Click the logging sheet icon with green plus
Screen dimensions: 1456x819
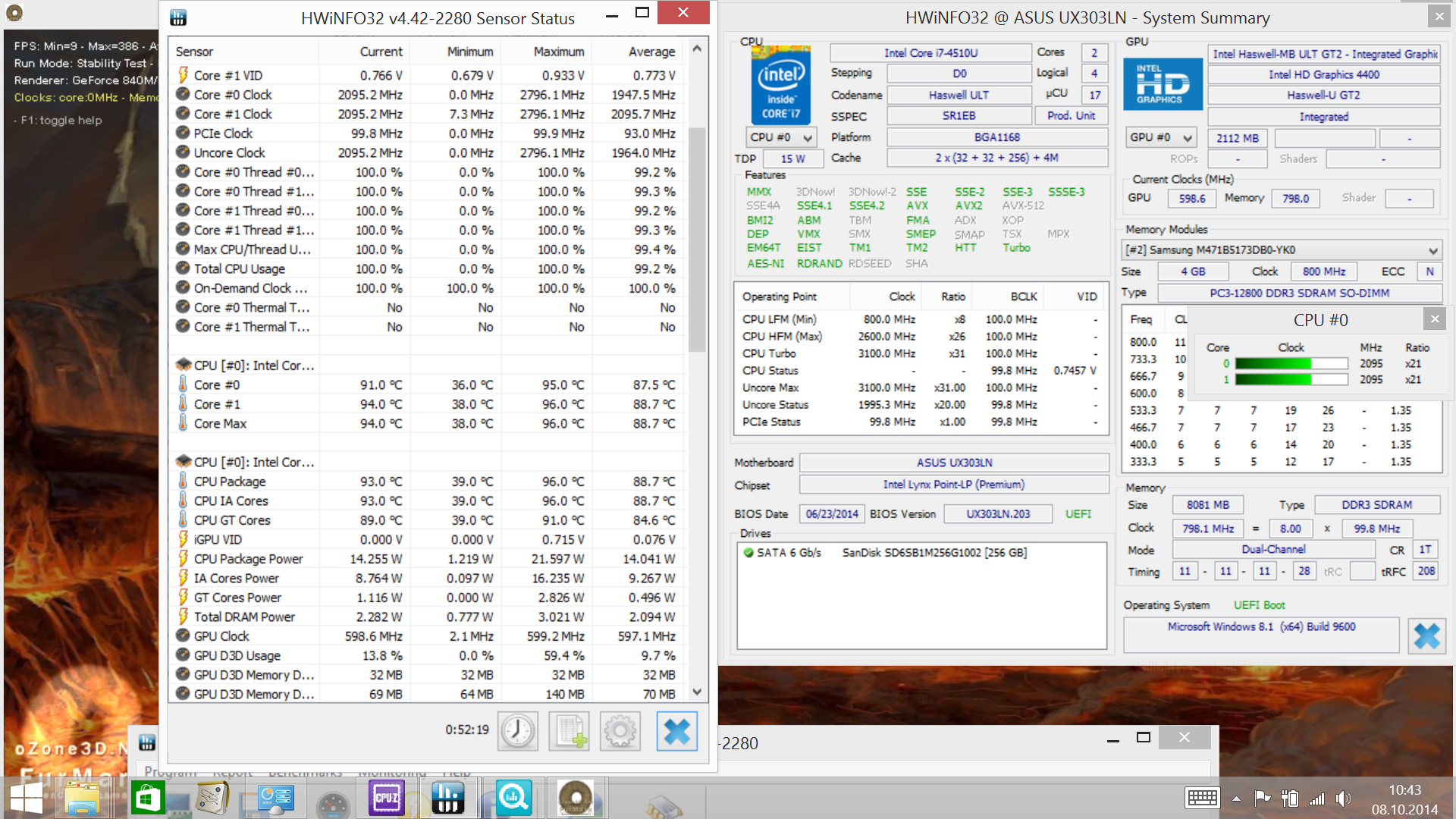coord(569,731)
